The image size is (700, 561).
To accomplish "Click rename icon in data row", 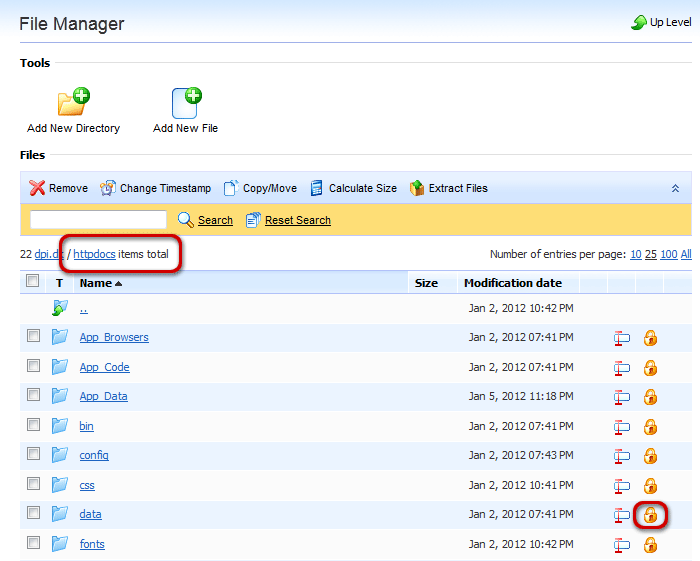I will point(621,515).
